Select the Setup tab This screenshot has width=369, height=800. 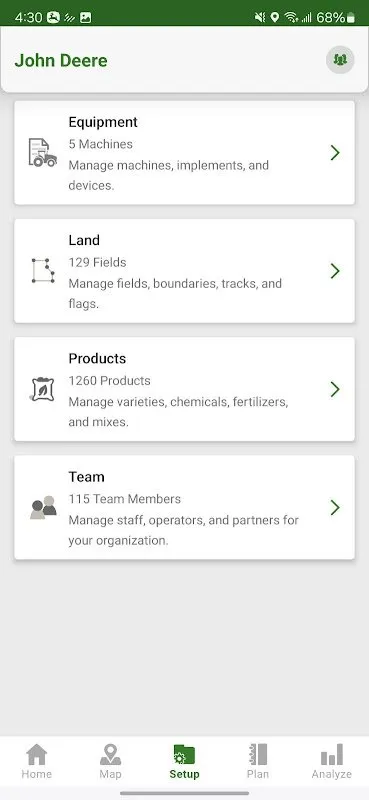(184, 761)
